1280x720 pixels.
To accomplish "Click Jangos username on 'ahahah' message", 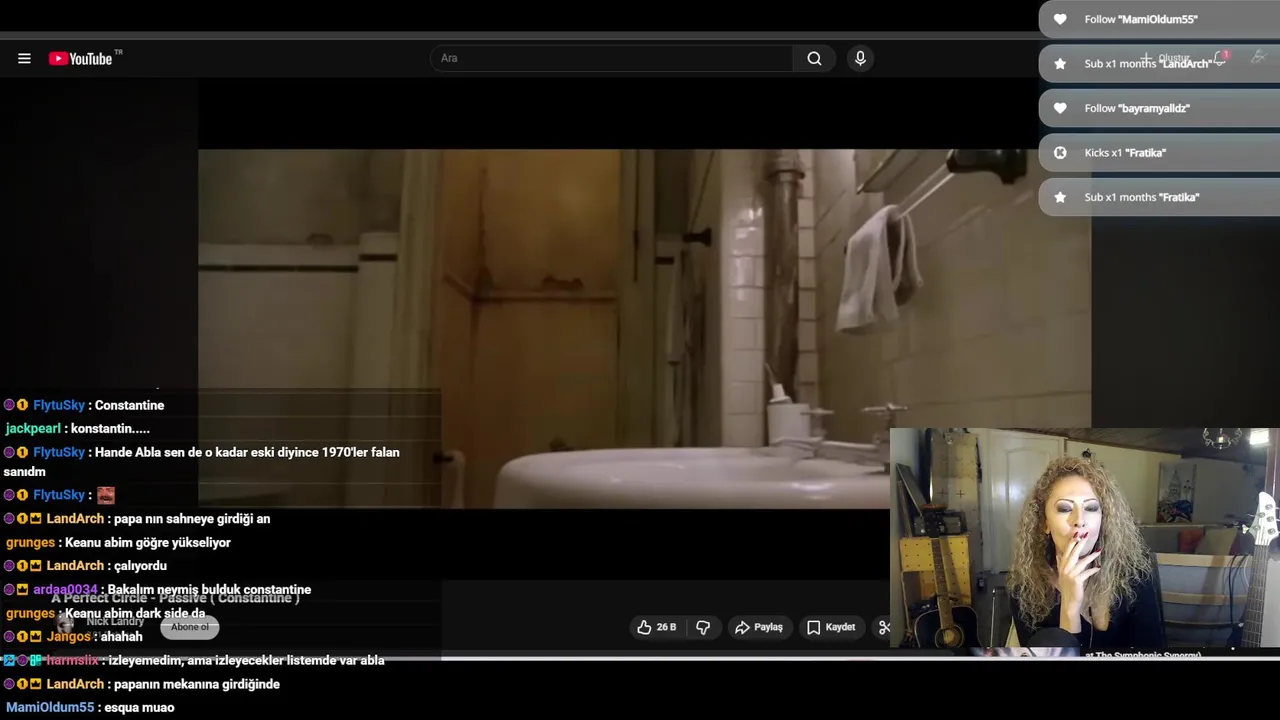I will pyautogui.click(x=68, y=637).
